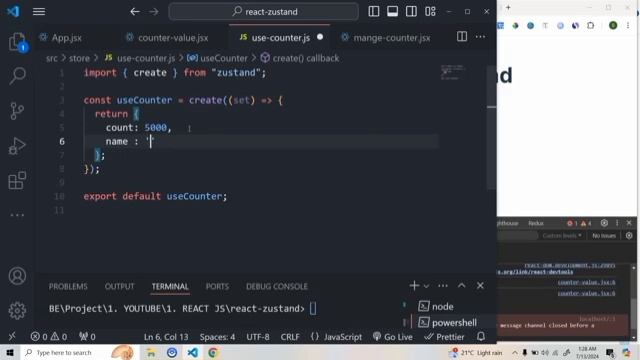Open Source Control view
This screenshot has height=360, width=640.
(17, 111)
